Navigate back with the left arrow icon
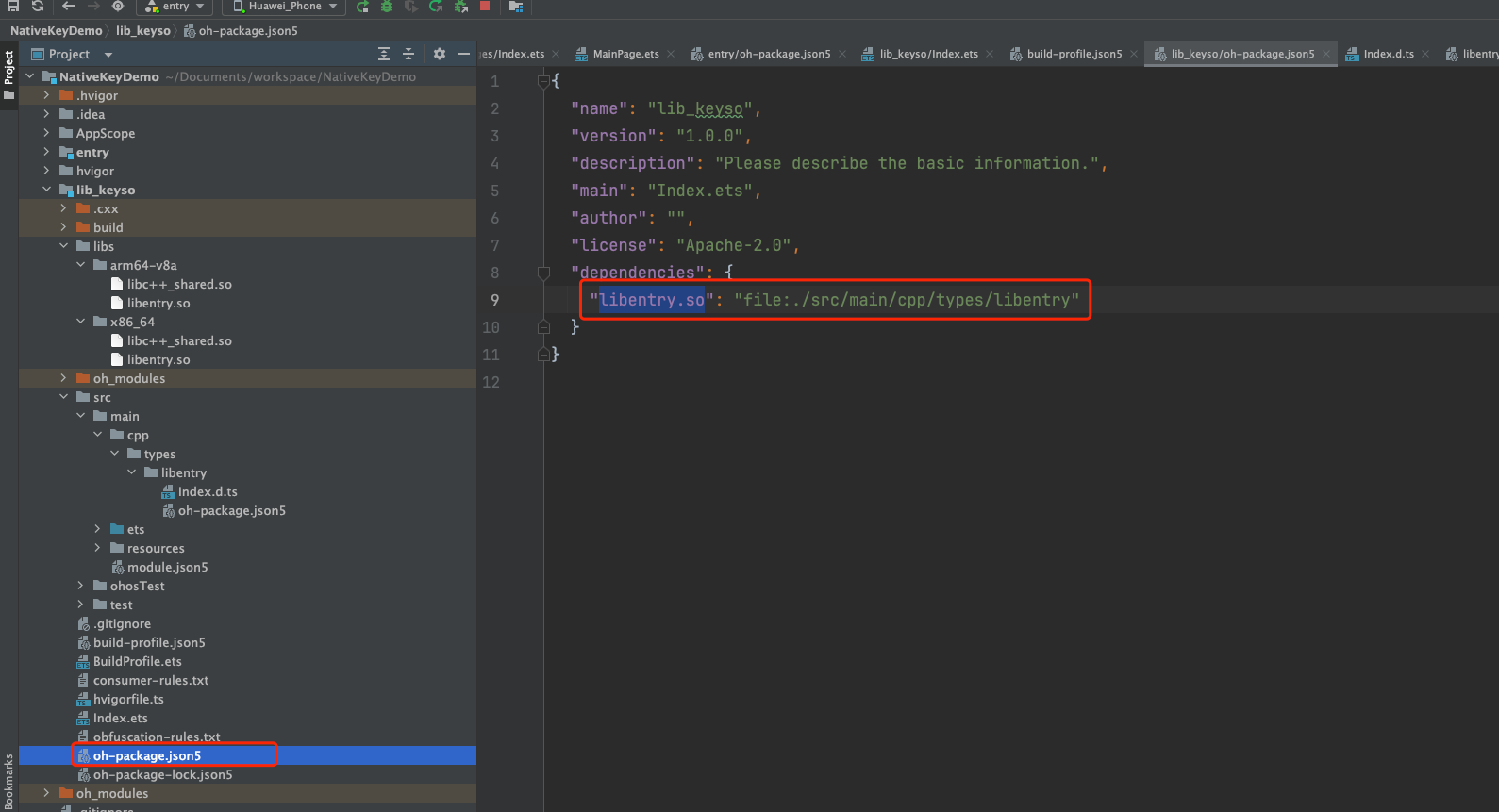The height and width of the screenshot is (812, 1499). [68, 6]
